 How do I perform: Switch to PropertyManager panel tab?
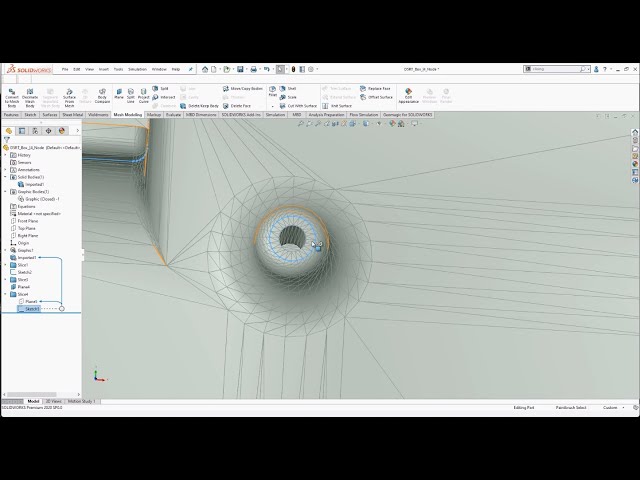click(22, 131)
